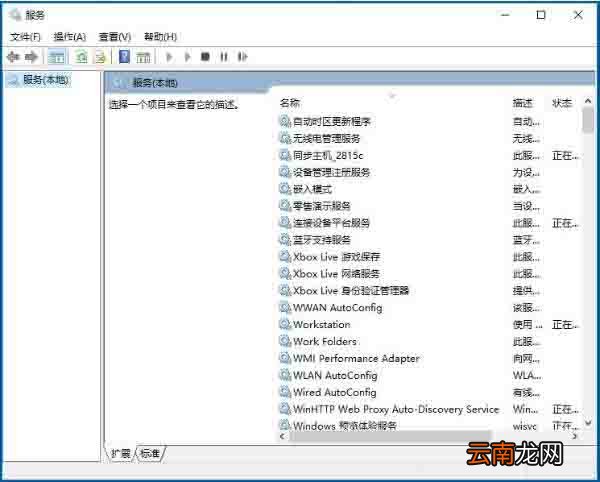Image resolution: width=600 pixels, height=482 pixels.
Task: Select Xbox Live 网络服务 row
Action: (x=336, y=274)
